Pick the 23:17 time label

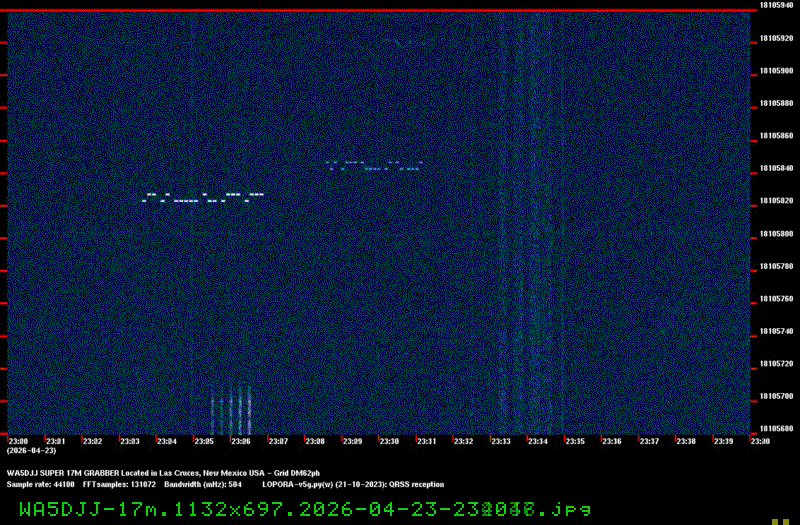pyautogui.click(x=649, y=441)
